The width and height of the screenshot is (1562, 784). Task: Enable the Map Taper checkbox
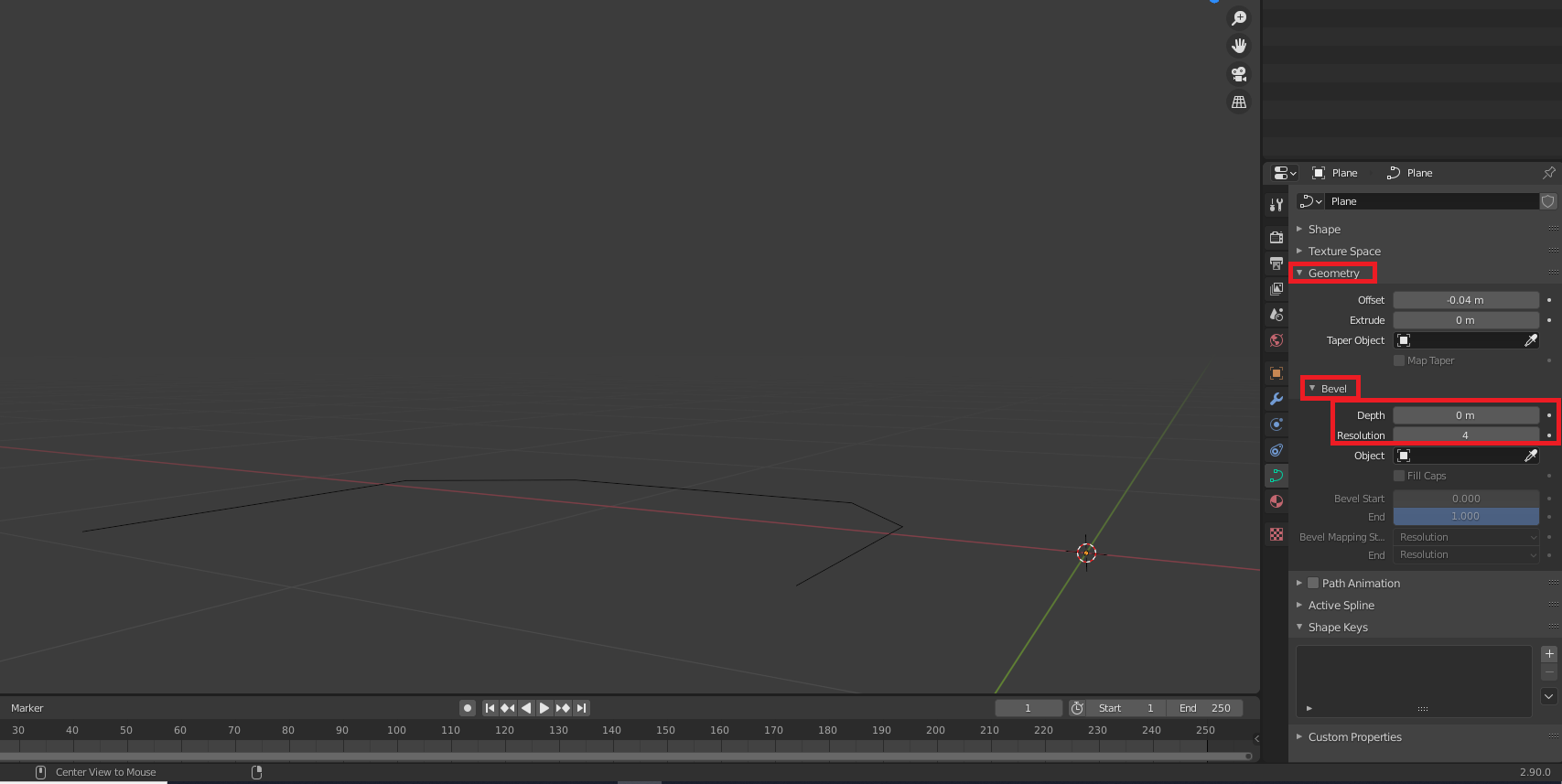(1399, 360)
